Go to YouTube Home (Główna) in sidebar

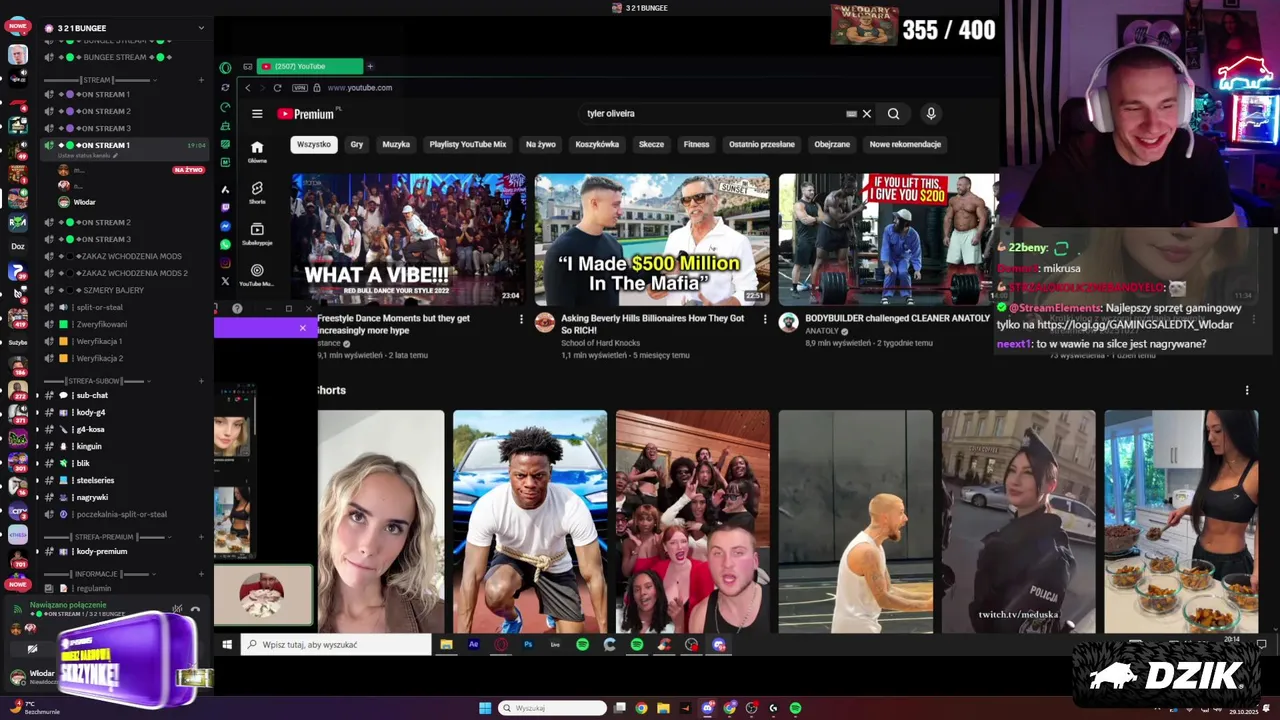pos(257,151)
